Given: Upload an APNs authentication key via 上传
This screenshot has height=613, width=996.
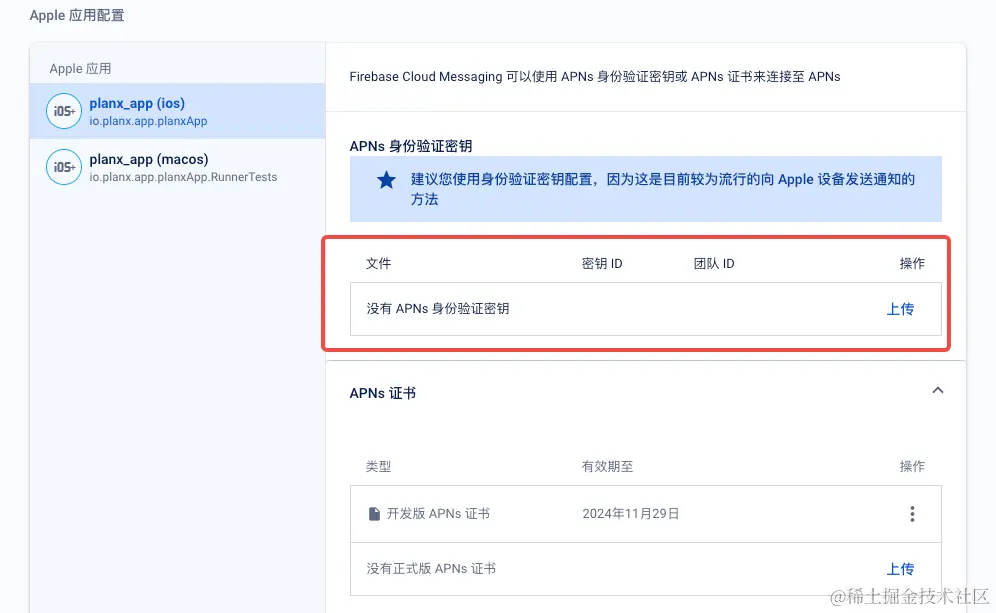Looking at the screenshot, I should tap(900, 309).
